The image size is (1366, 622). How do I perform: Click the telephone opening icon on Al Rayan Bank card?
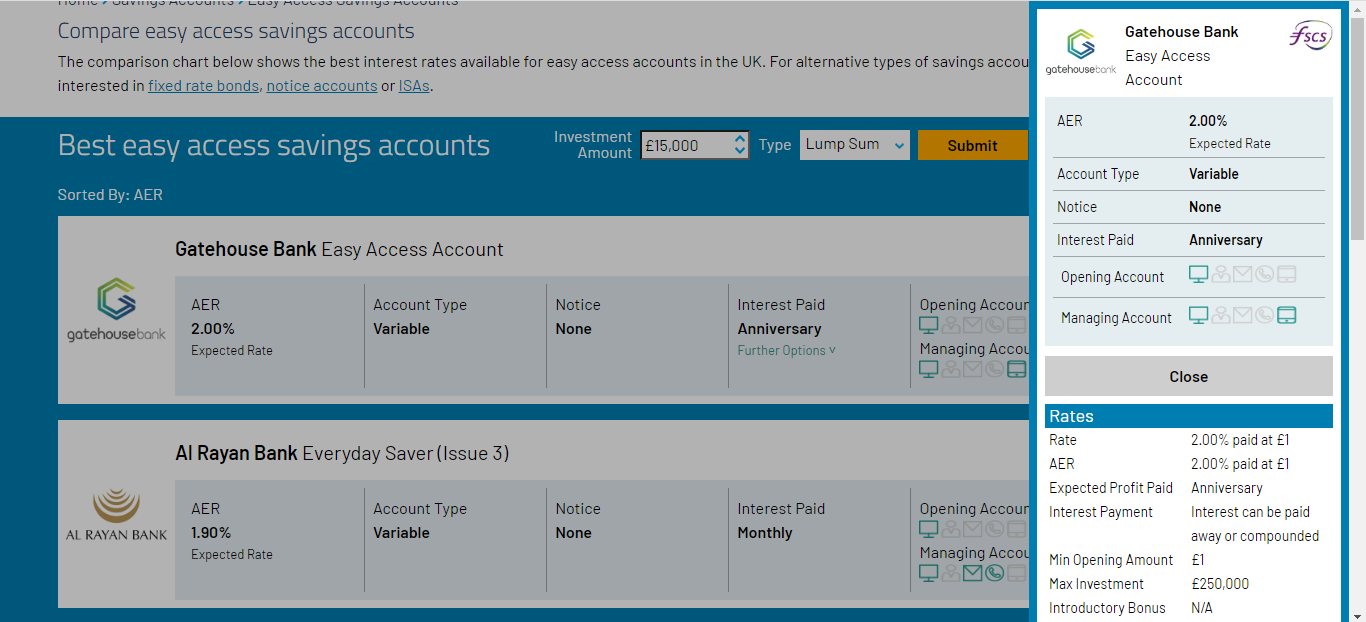tap(994, 529)
